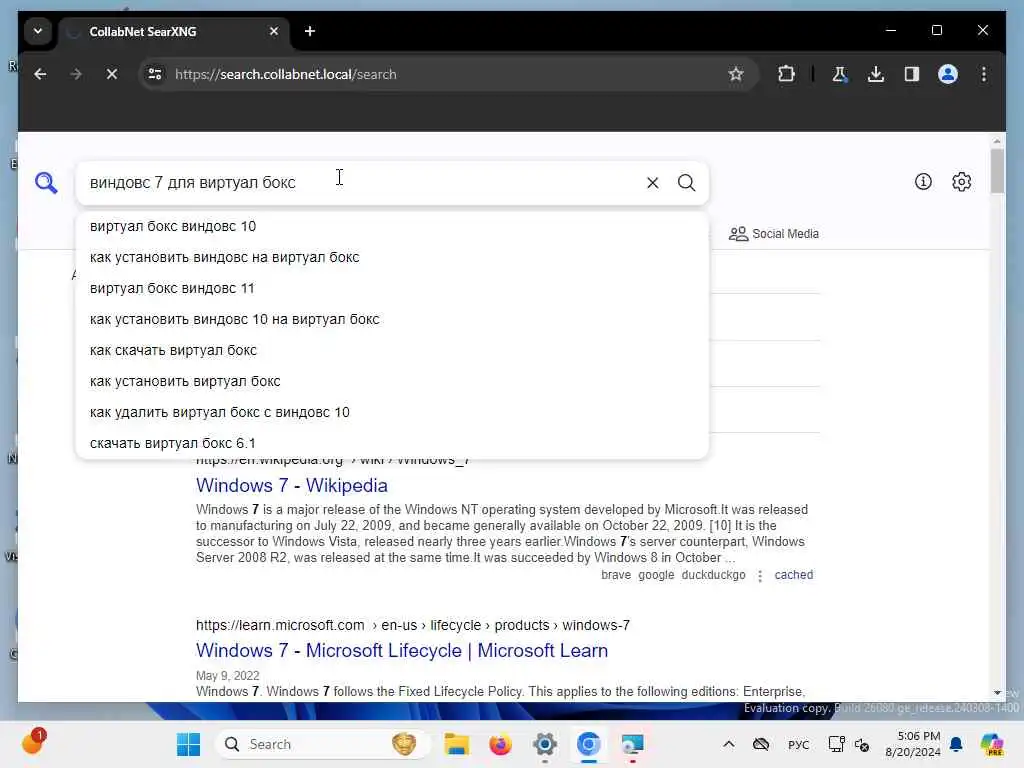Select как удалить виртуал бокс с виндовс 10

coord(392,413)
